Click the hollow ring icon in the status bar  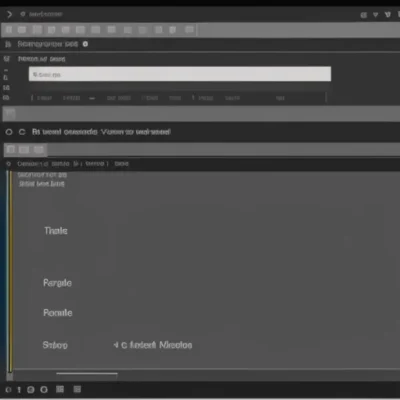44,389
